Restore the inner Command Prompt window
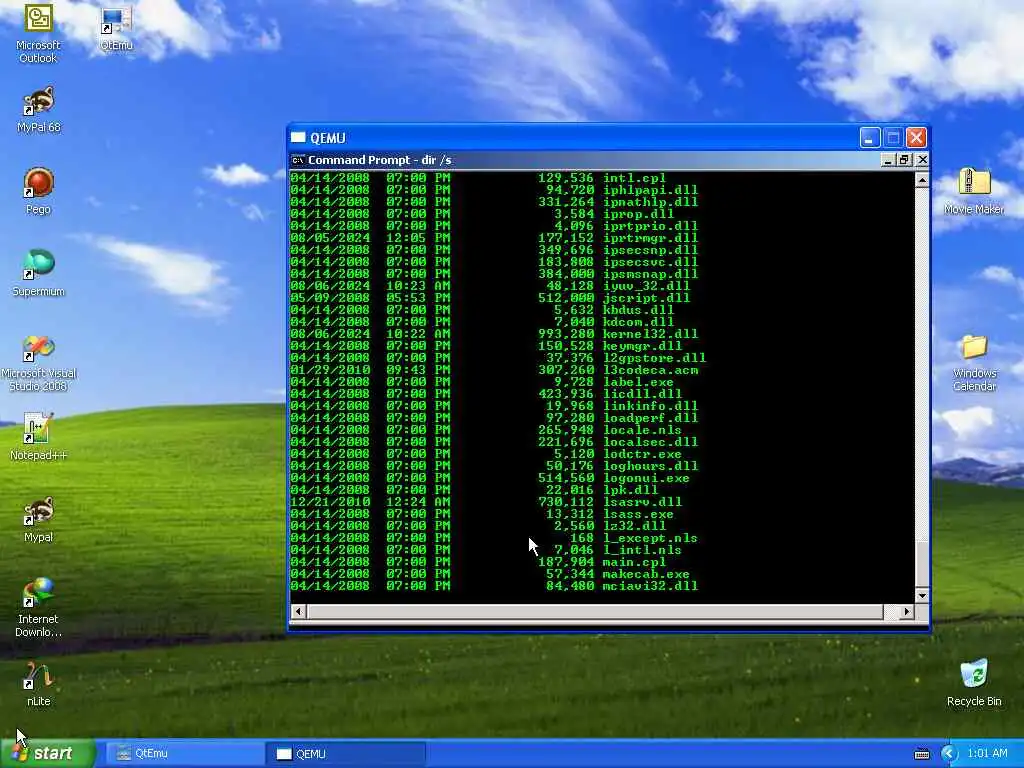Viewport: 1024px width, 768px height. pyautogui.click(x=904, y=160)
